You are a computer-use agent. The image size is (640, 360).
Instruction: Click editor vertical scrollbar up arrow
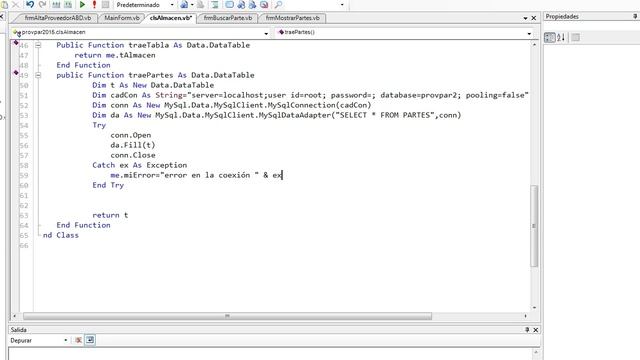click(x=534, y=44)
